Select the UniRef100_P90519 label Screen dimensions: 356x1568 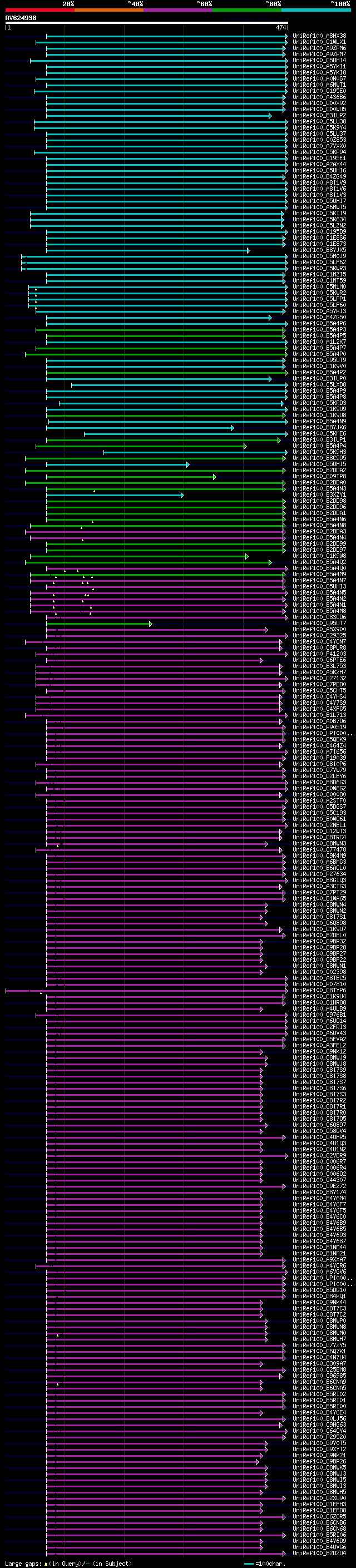coord(319,728)
